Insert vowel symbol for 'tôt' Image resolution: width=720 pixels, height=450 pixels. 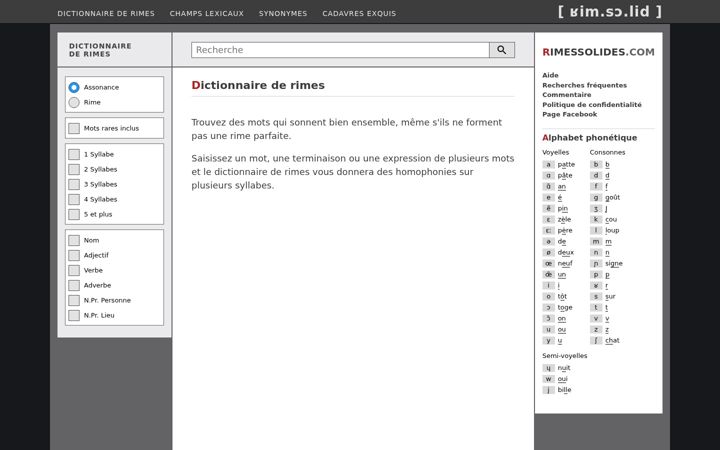pos(548,297)
